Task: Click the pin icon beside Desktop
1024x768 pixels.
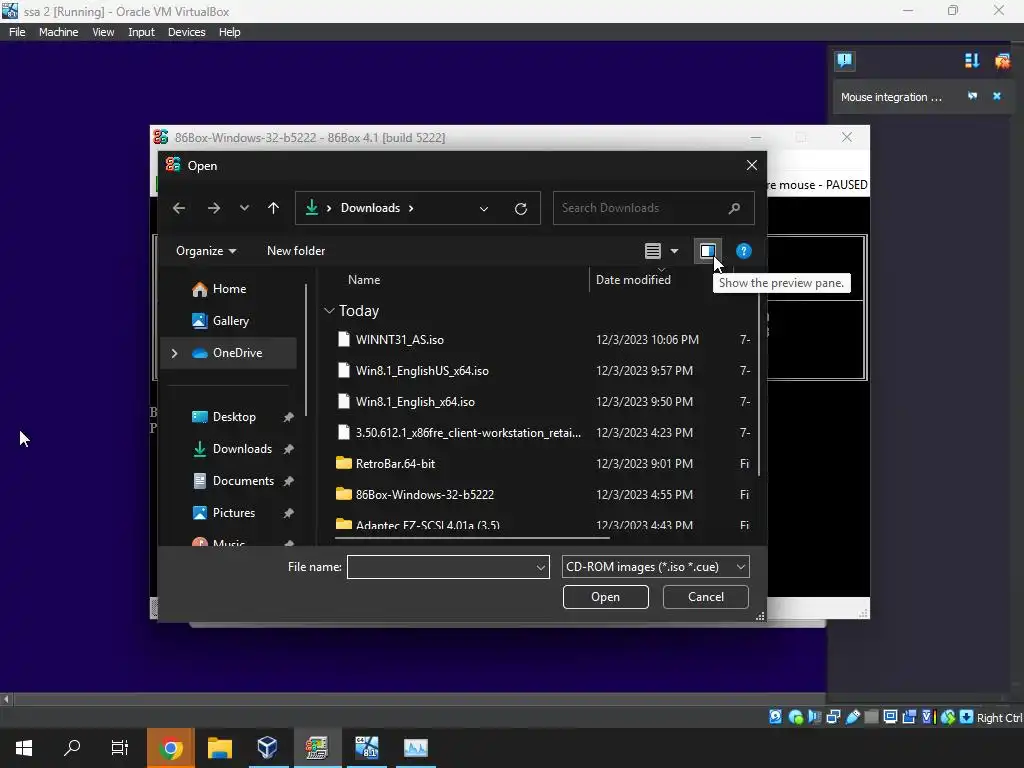Action: tap(288, 417)
